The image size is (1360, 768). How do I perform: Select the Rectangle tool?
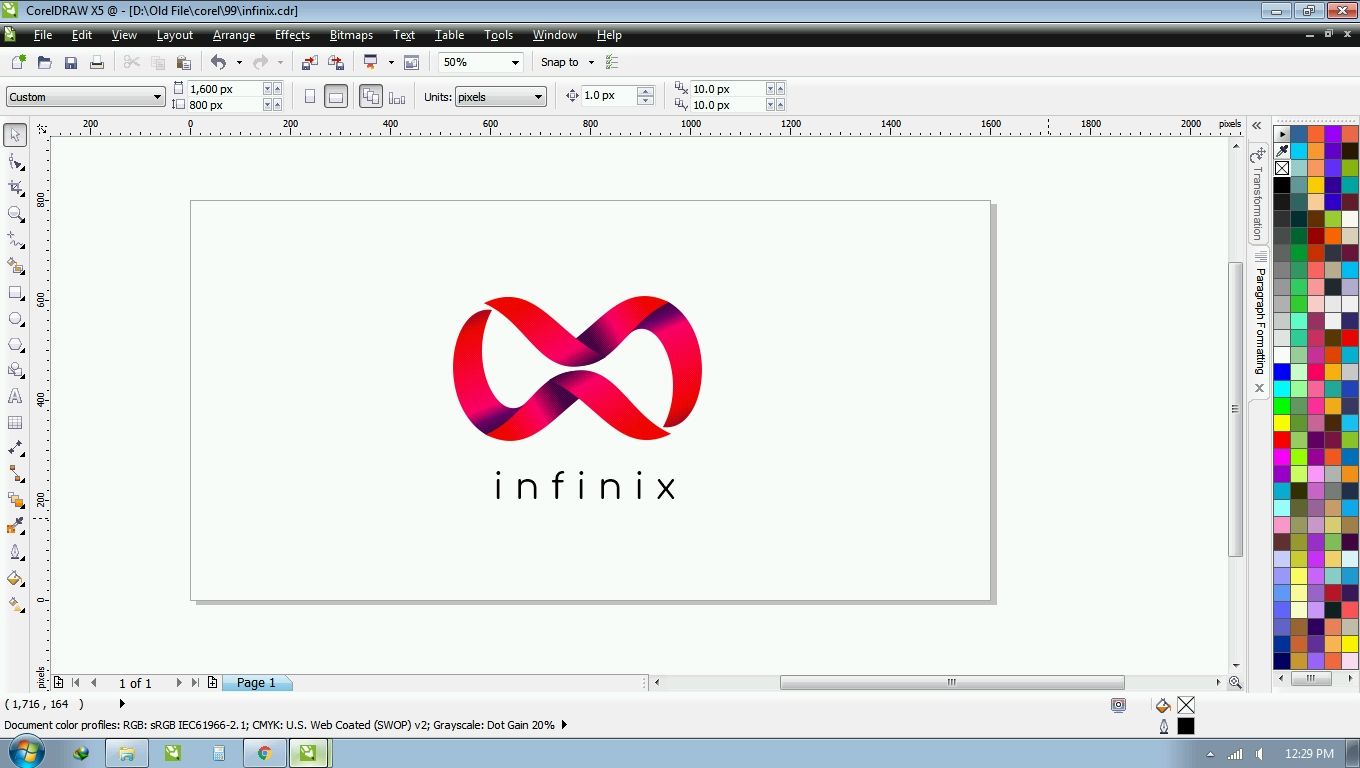pos(15,292)
